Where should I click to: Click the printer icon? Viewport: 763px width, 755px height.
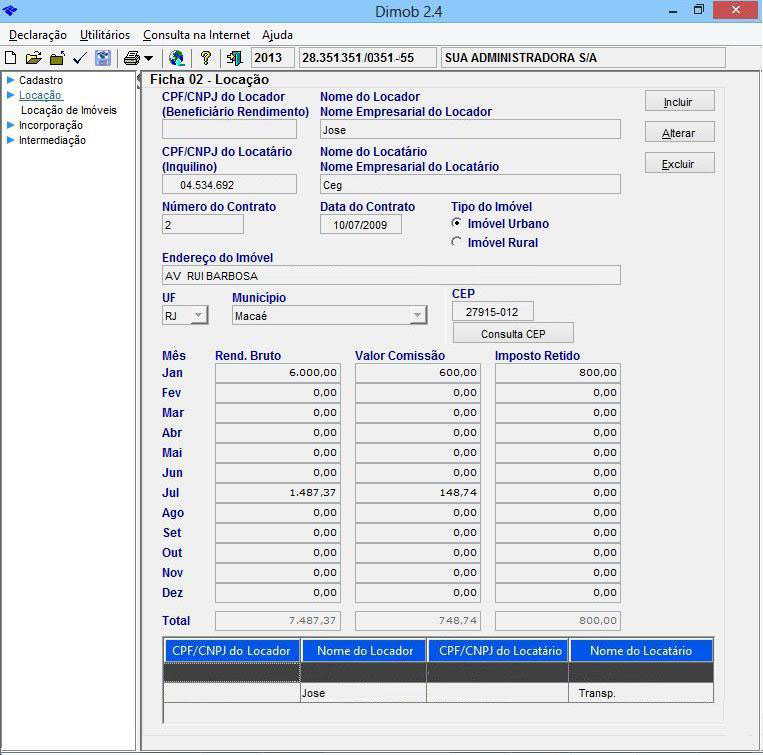click(x=131, y=58)
